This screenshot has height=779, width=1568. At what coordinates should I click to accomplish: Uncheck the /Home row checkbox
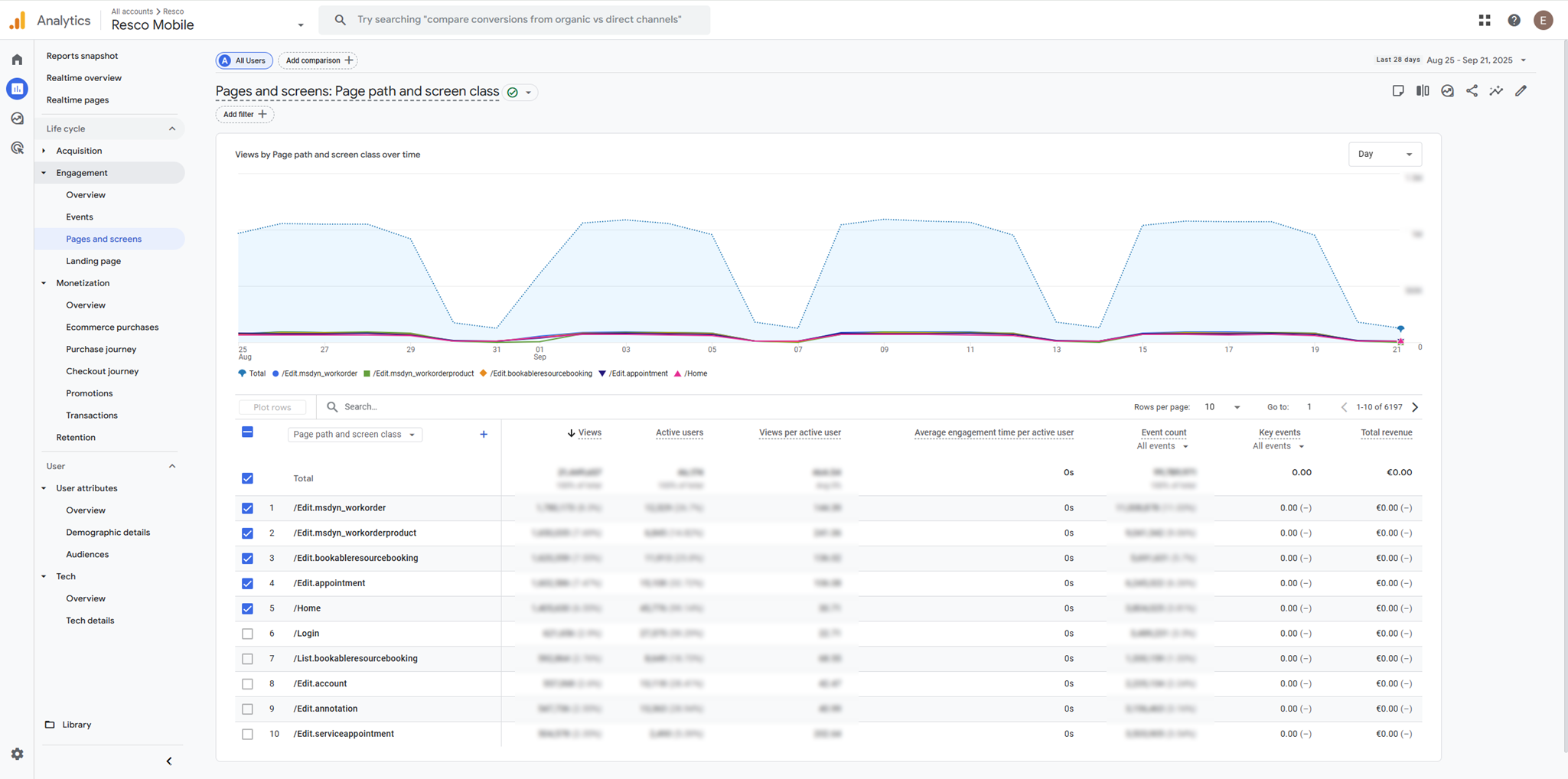247,608
